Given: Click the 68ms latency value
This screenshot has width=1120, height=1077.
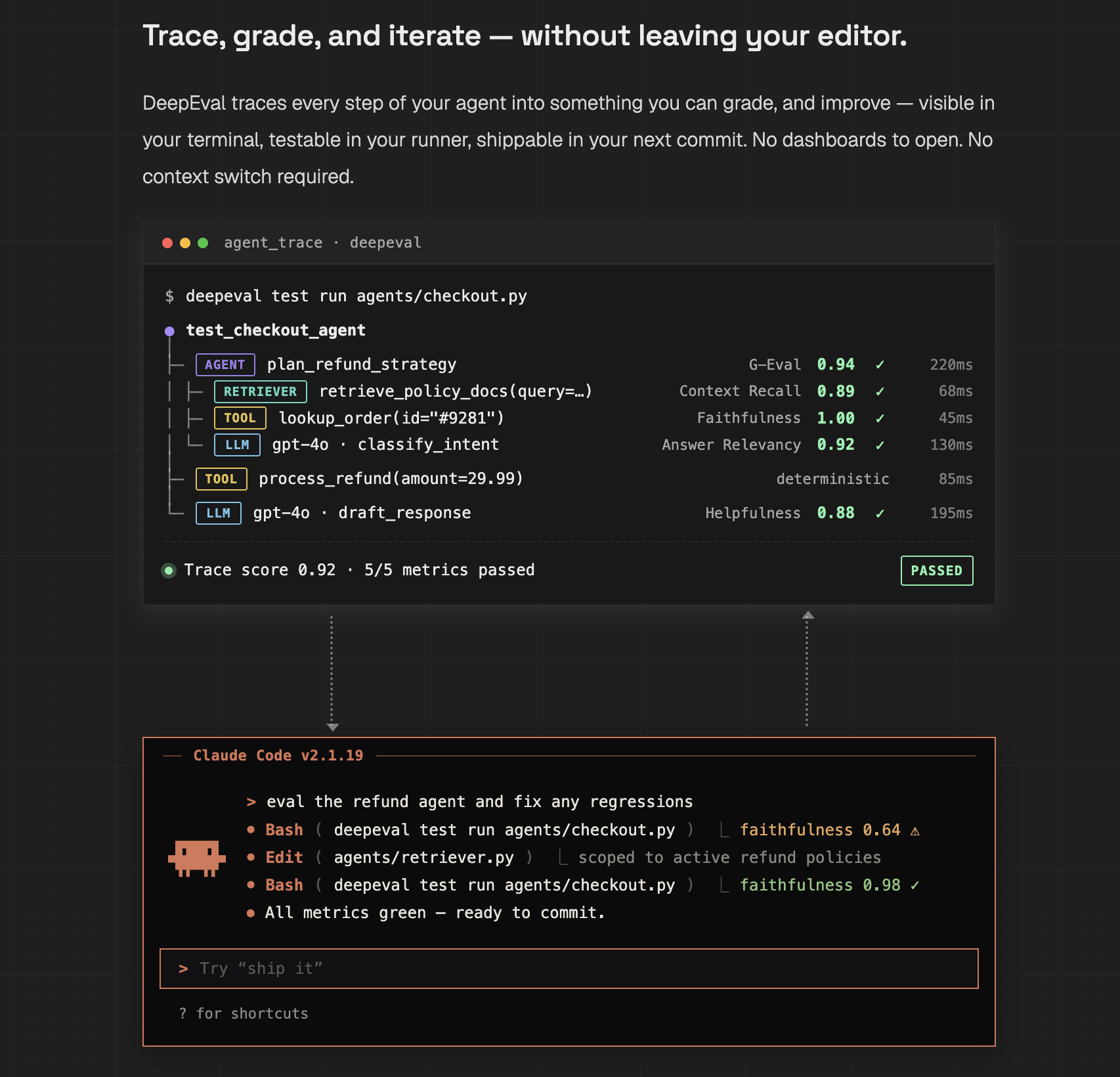Looking at the screenshot, I should click(956, 391).
